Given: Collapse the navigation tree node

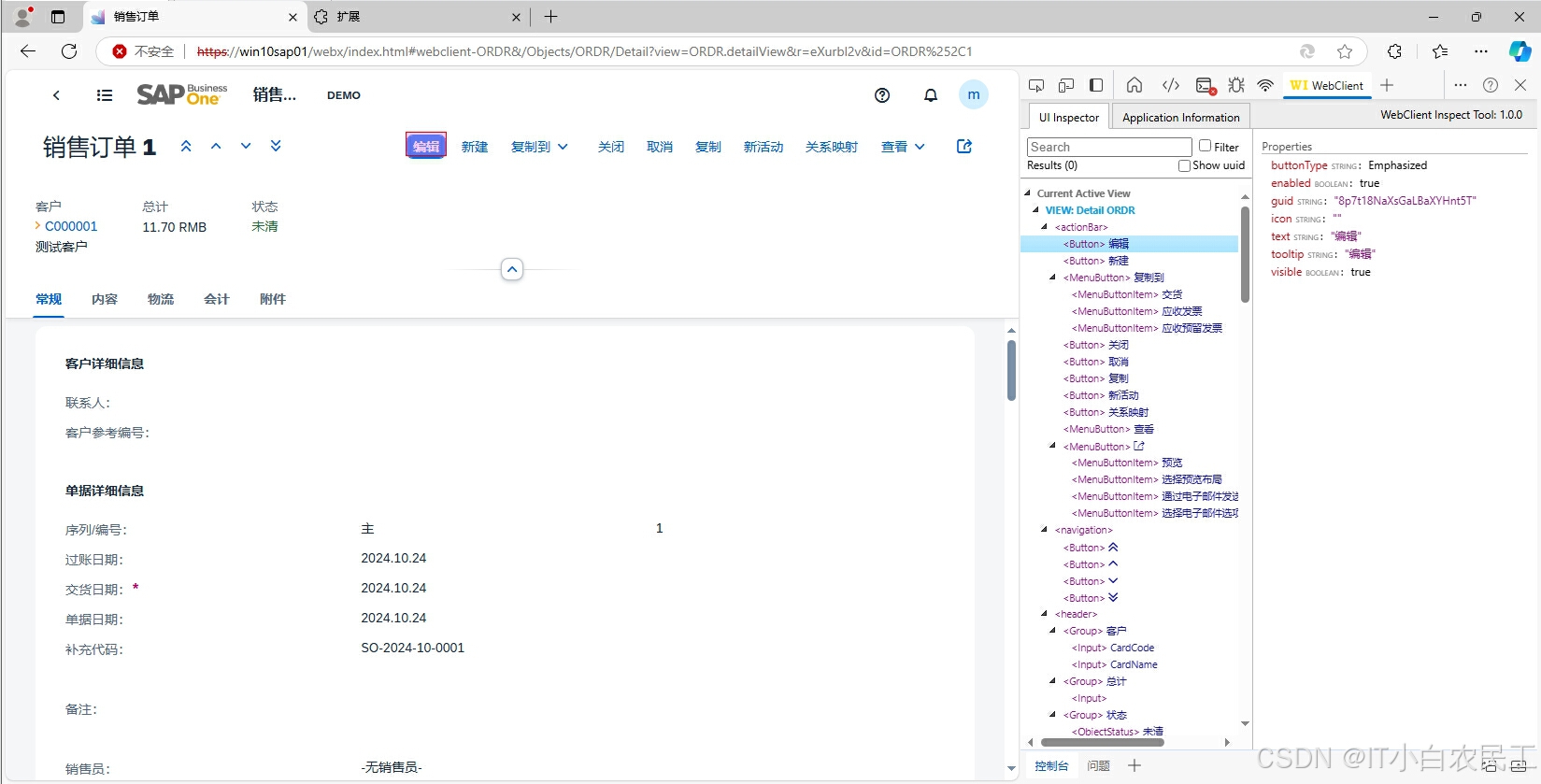Looking at the screenshot, I should coord(1045,530).
